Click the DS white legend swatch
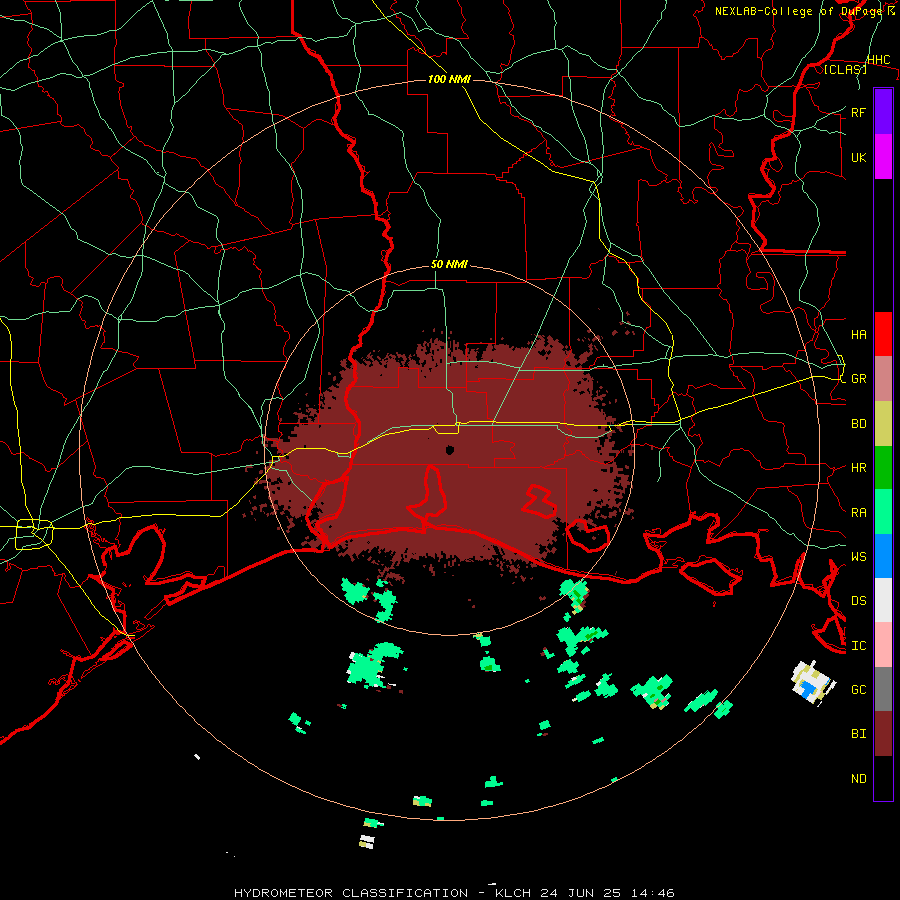 883,600
